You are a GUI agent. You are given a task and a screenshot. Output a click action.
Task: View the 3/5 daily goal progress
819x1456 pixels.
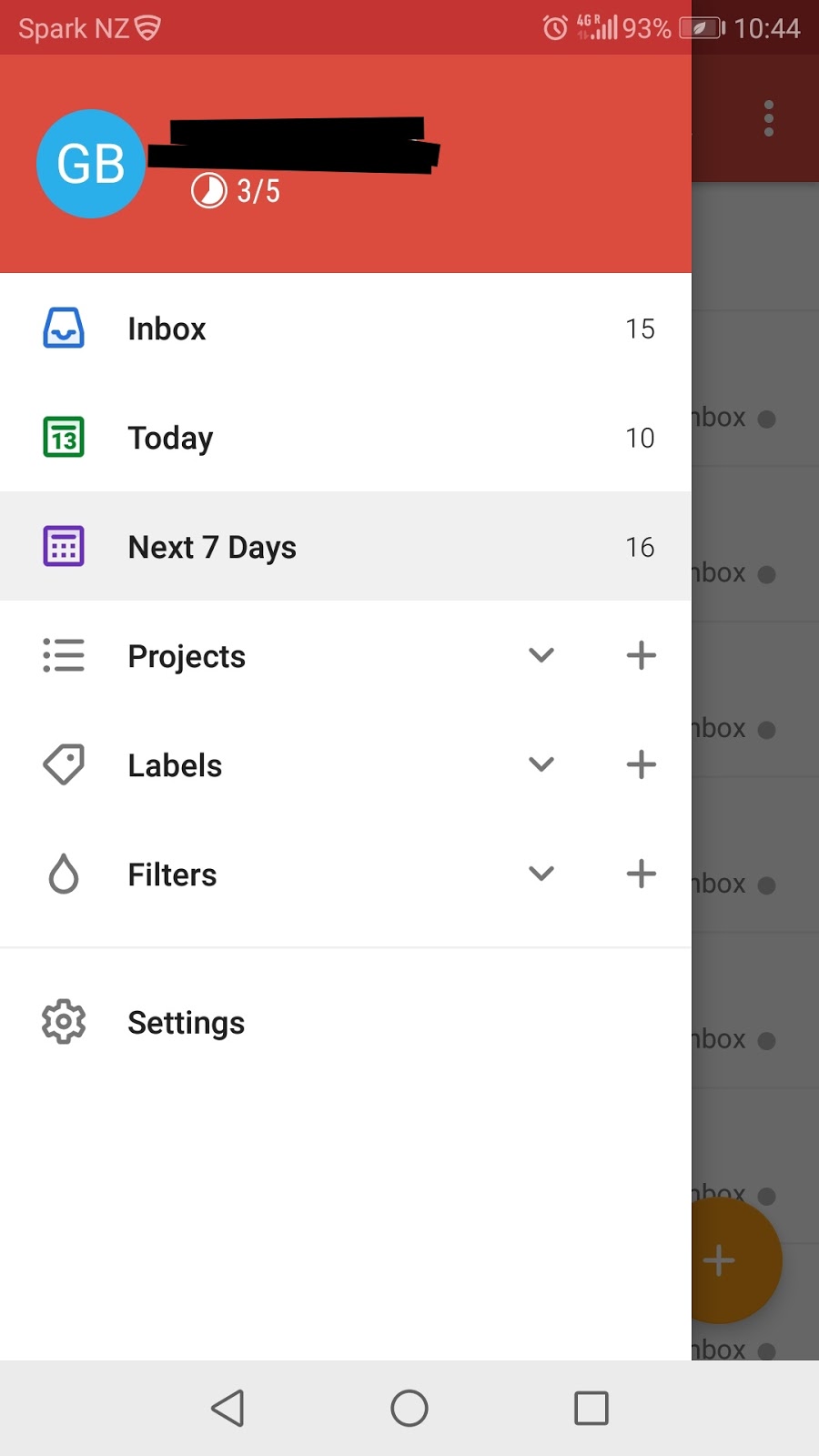[x=237, y=191]
